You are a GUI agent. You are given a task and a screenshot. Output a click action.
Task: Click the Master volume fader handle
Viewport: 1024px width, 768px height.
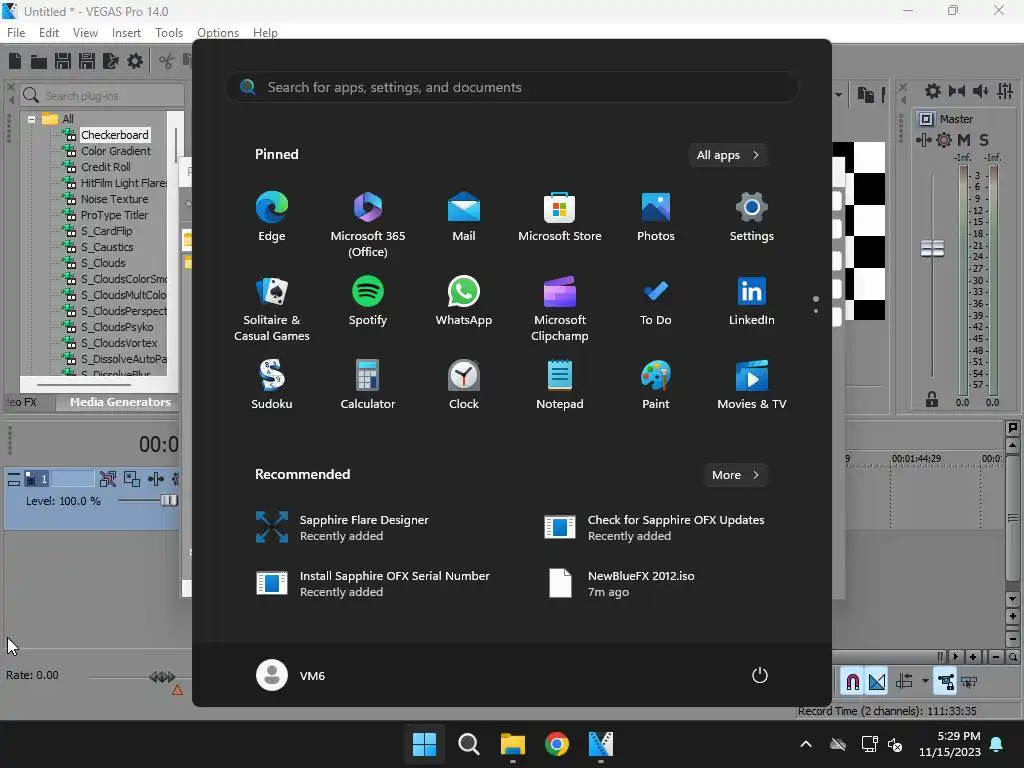pos(932,248)
